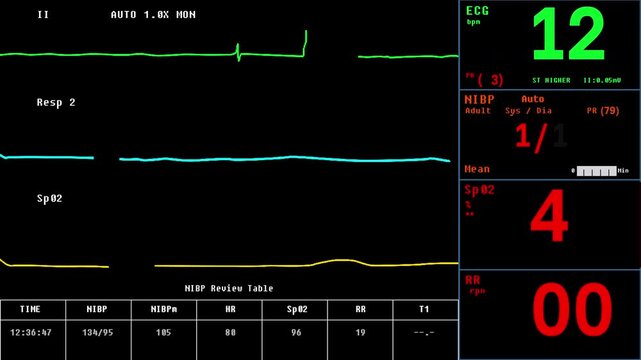Image resolution: width=641 pixels, height=360 pixels.
Task: Click the large red RR value 00
Action: (x=572, y=310)
